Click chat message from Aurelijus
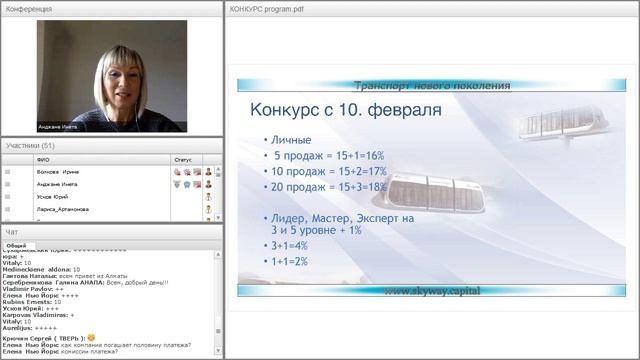The height and width of the screenshot is (360, 640). pyautogui.click(x=29, y=328)
